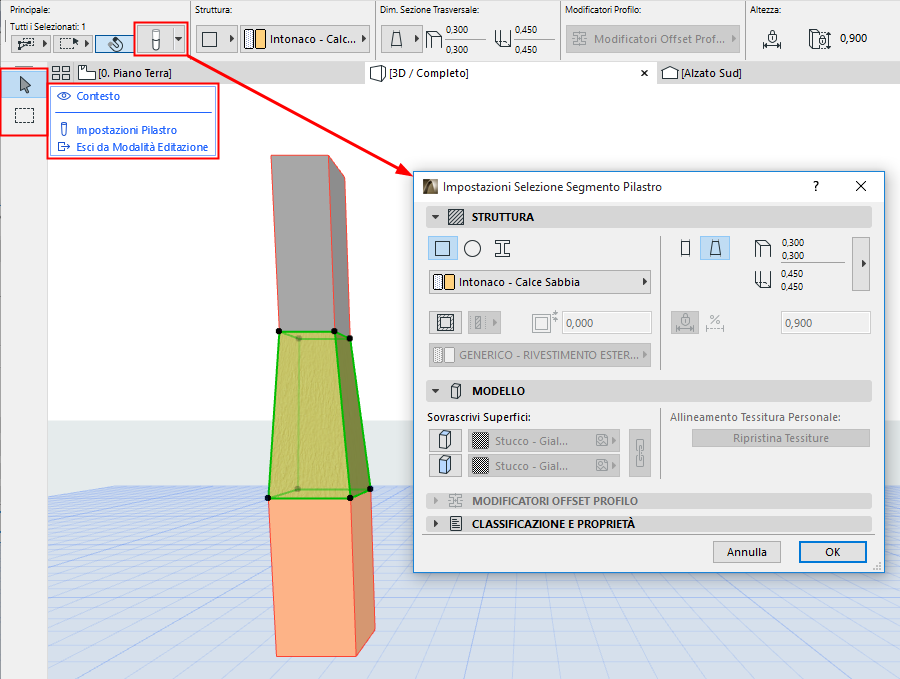Click the top dimension icon in the dialog
The width and height of the screenshot is (900, 679).
(x=762, y=249)
